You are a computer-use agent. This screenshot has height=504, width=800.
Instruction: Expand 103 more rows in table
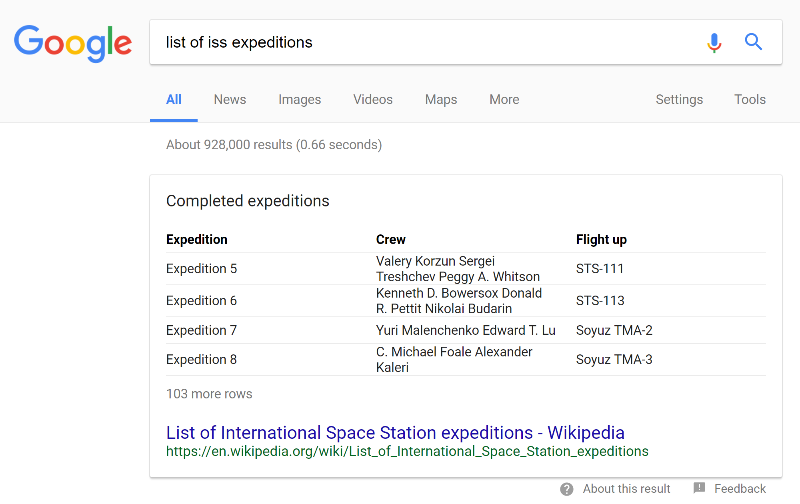(x=209, y=394)
